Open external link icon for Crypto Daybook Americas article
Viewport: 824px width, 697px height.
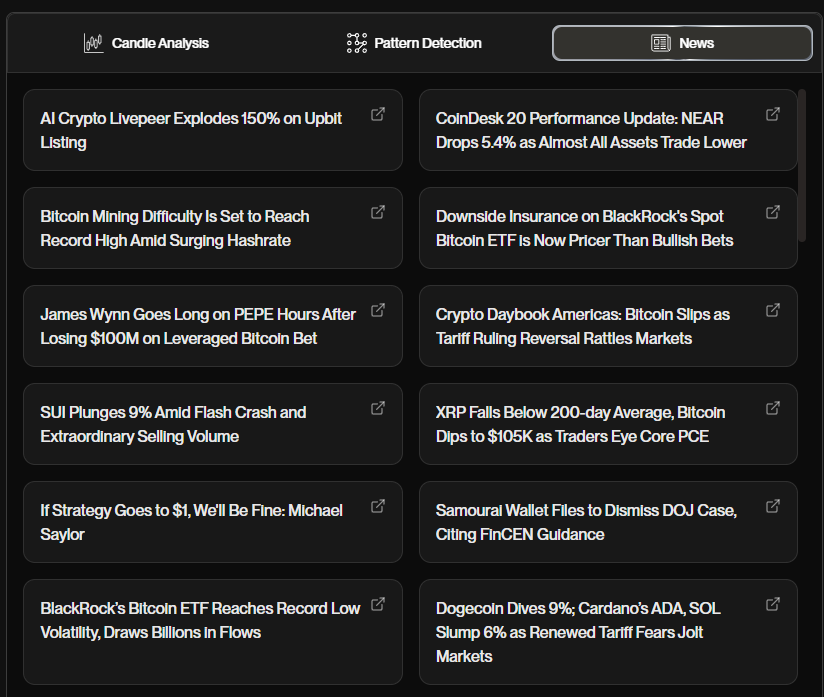coord(772,310)
